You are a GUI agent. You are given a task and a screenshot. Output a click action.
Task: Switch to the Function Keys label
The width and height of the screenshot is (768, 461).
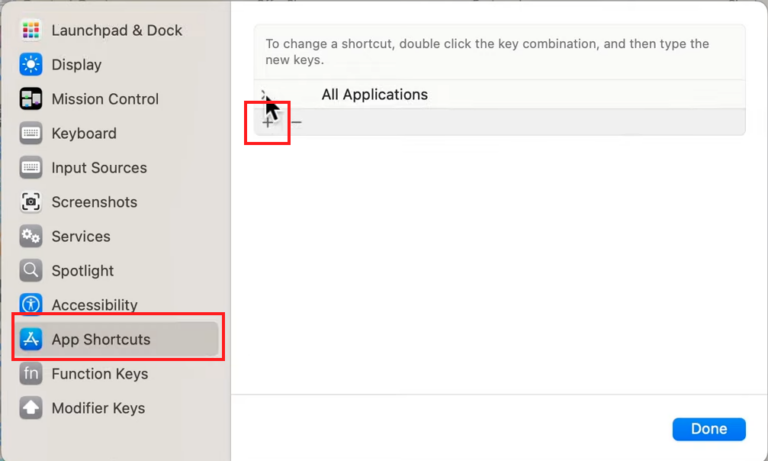point(100,374)
